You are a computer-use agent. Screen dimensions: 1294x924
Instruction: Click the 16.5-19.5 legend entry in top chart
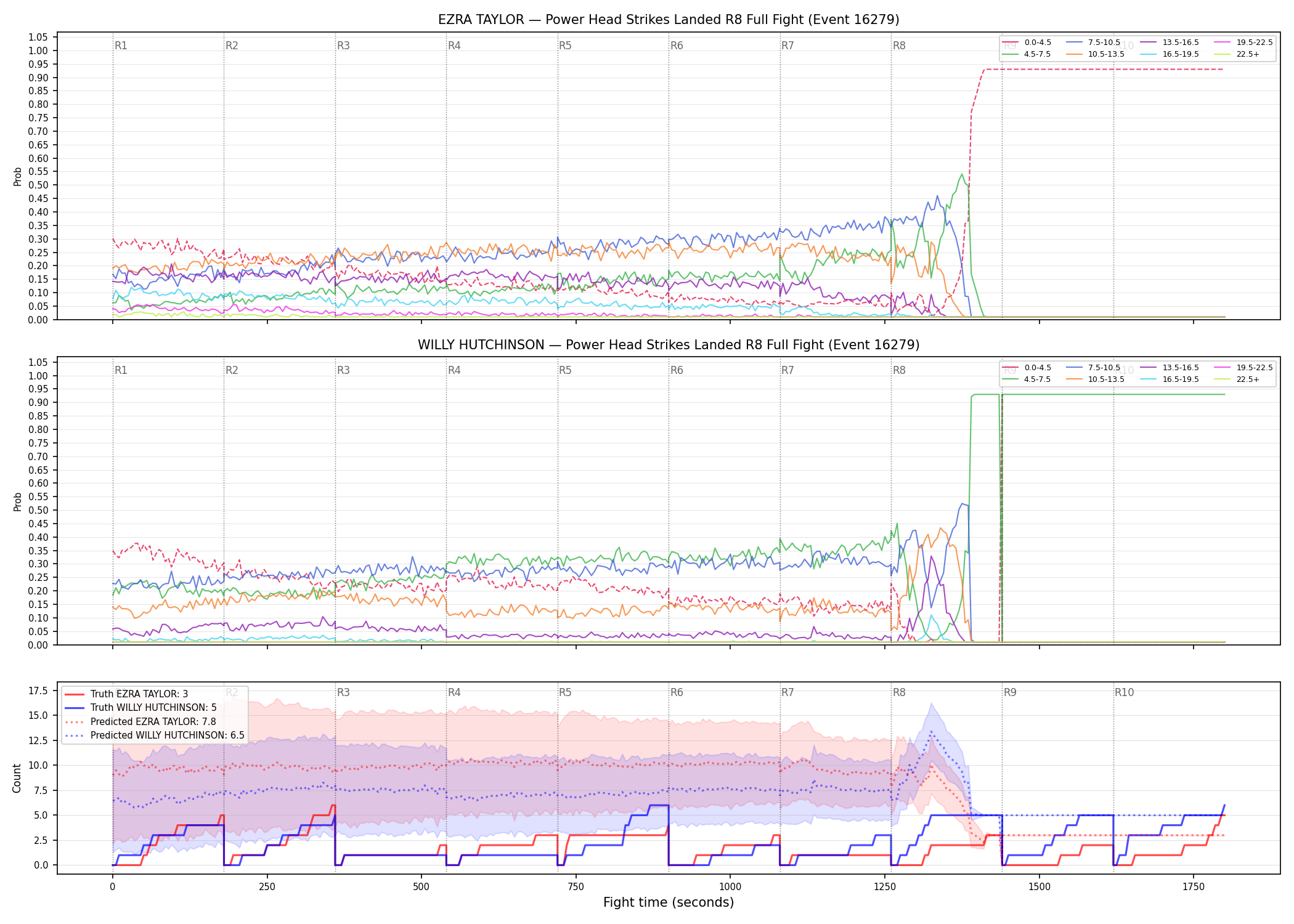(1169, 54)
